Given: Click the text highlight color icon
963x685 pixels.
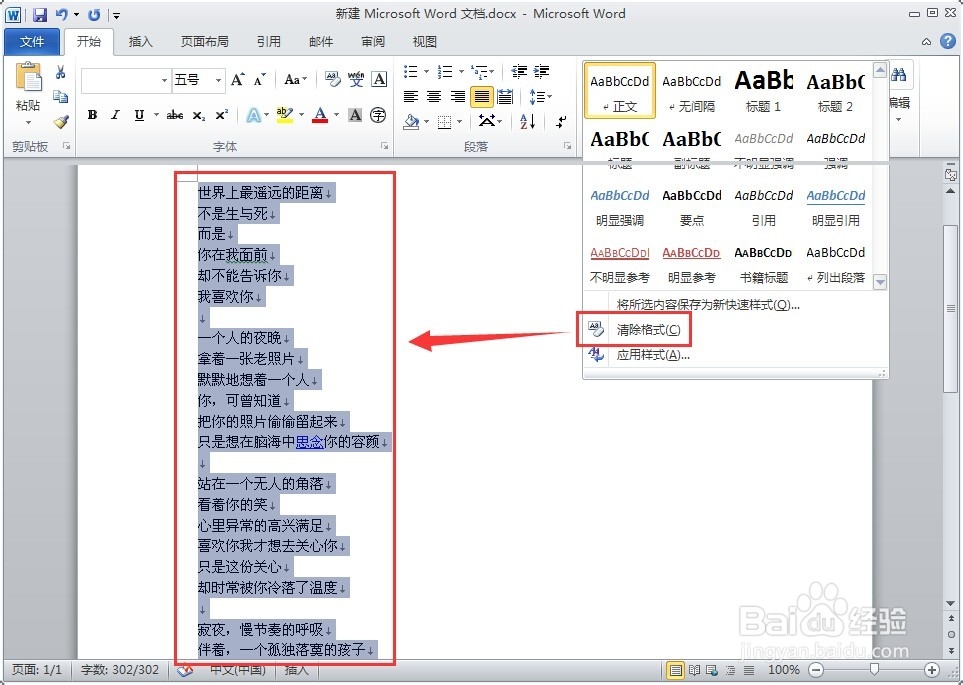Looking at the screenshot, I should pos(283,115).
